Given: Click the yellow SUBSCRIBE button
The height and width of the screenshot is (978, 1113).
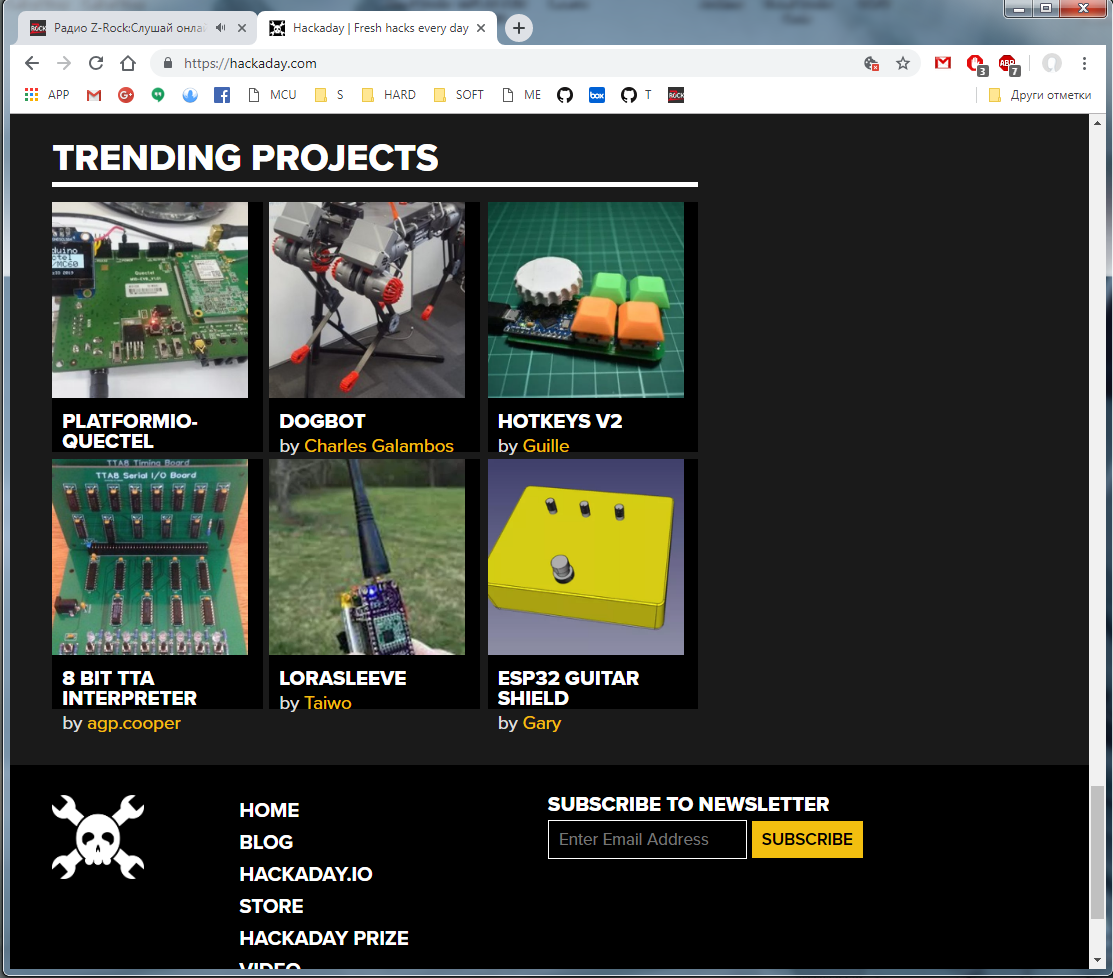Looking at the screenshot, I should pos(807,839).
